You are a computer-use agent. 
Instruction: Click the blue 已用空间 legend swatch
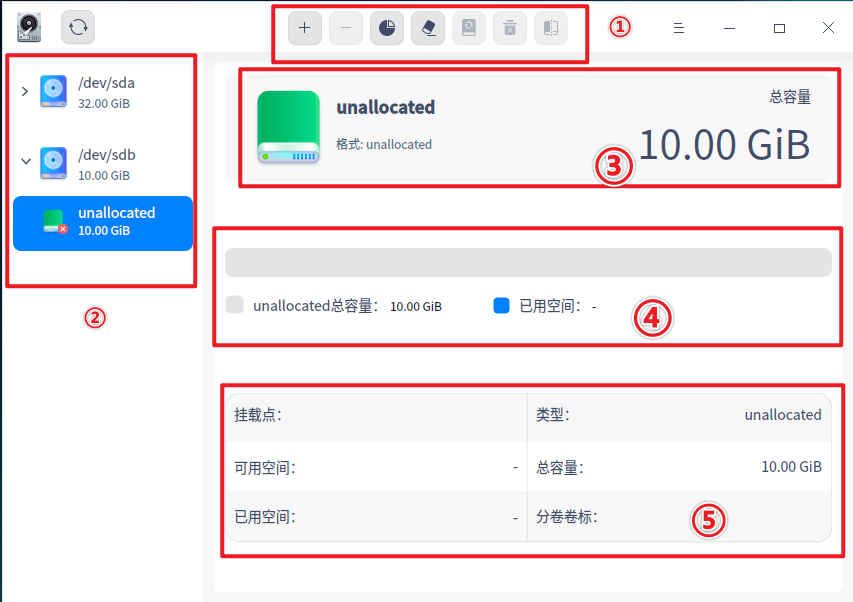coord(502,306)
